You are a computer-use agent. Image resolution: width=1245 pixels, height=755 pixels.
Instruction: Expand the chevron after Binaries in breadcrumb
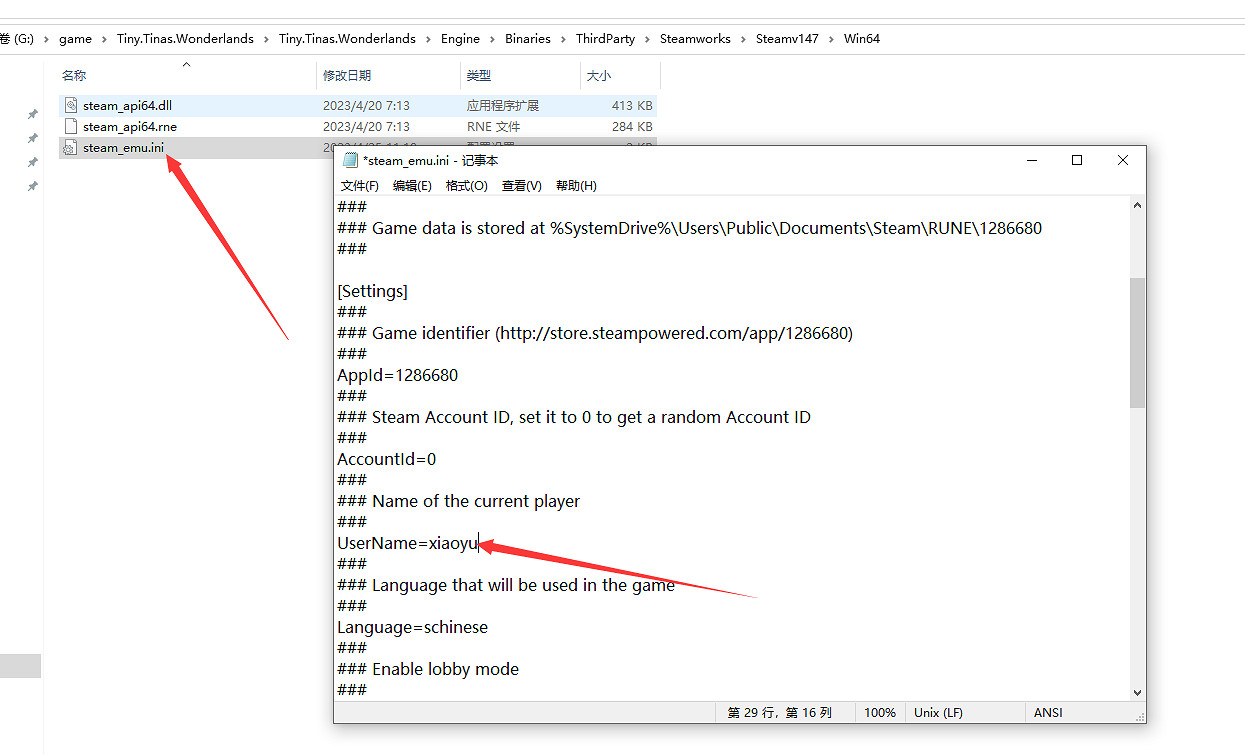click(x=563, y=39)
